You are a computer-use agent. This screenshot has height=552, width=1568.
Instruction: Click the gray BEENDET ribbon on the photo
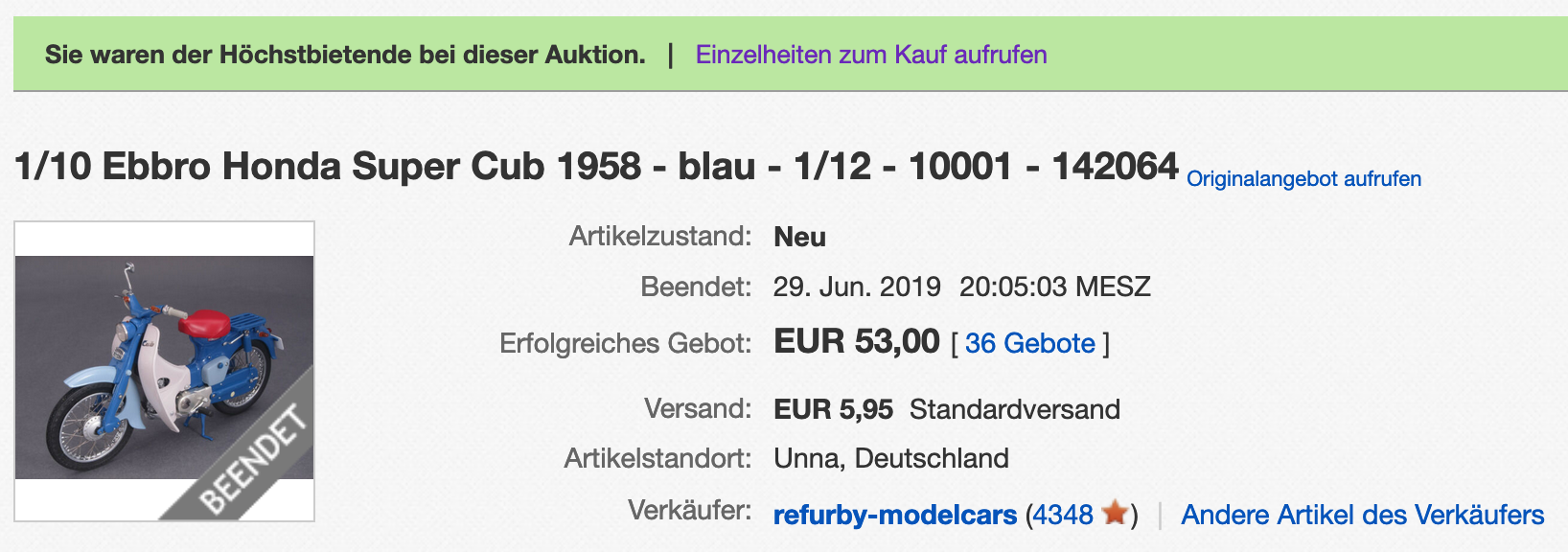click(x=254, y=460)
